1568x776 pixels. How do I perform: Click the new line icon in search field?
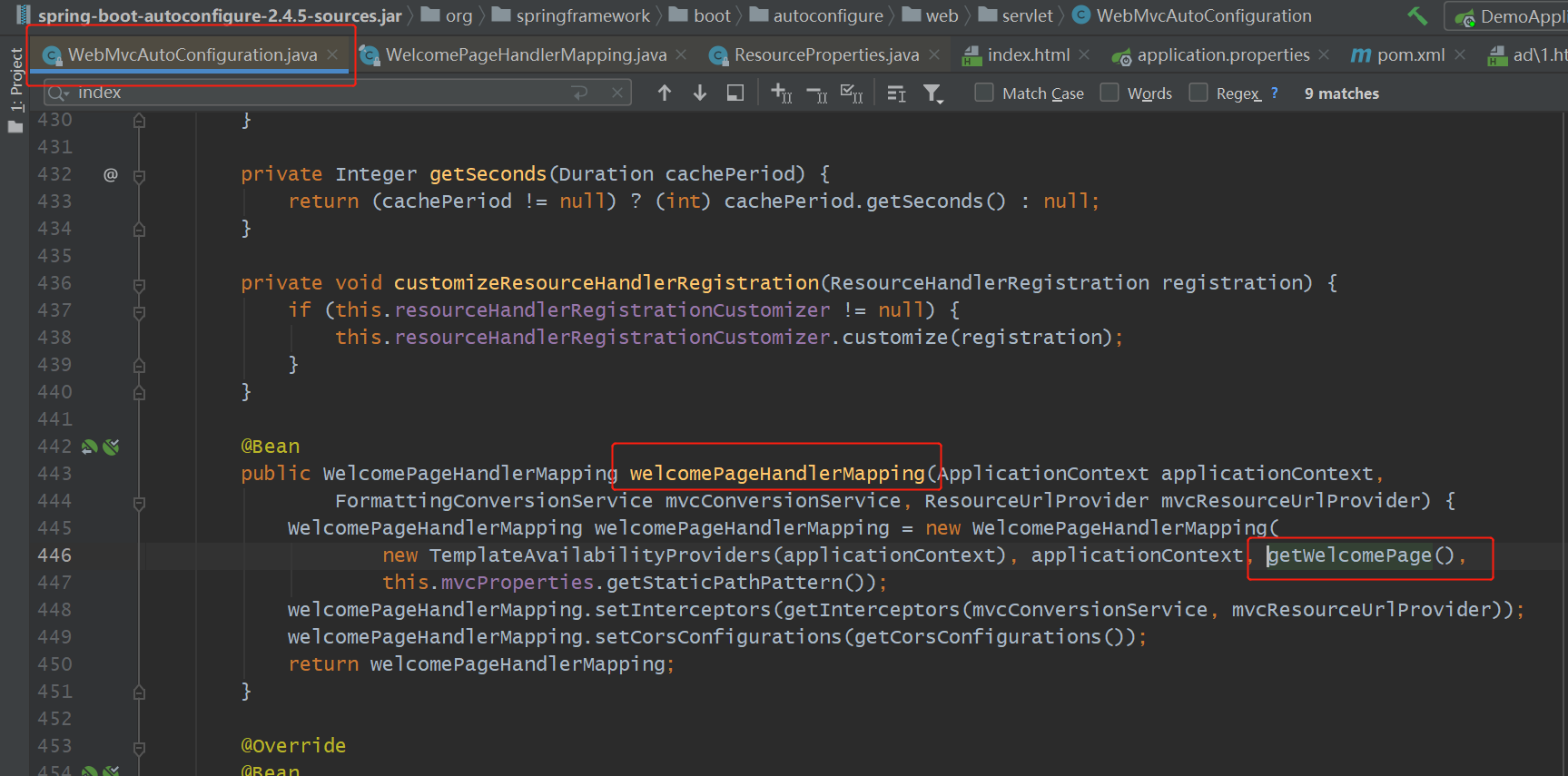(x=580, y=93)
